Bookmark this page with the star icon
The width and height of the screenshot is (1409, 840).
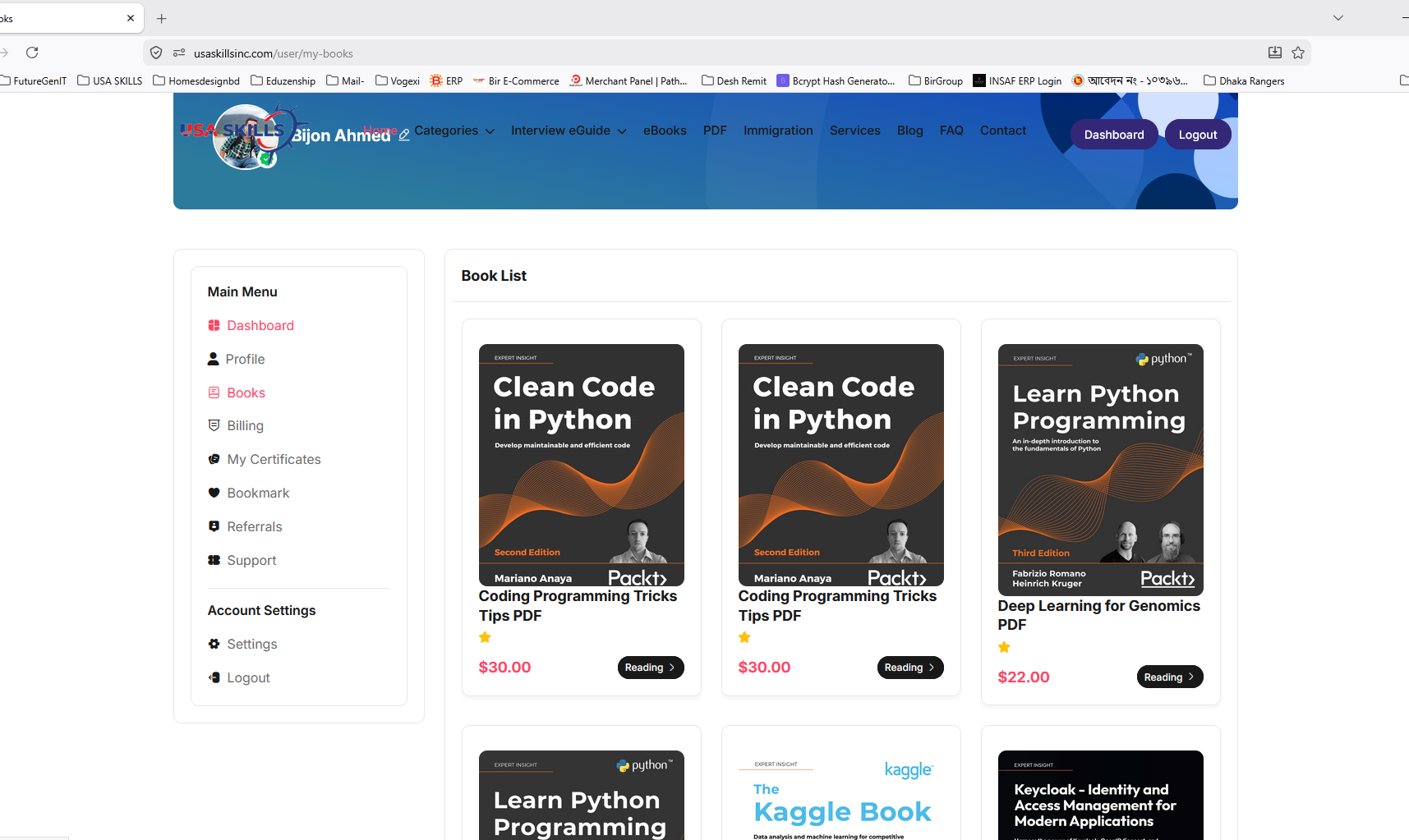(1298, 53)
